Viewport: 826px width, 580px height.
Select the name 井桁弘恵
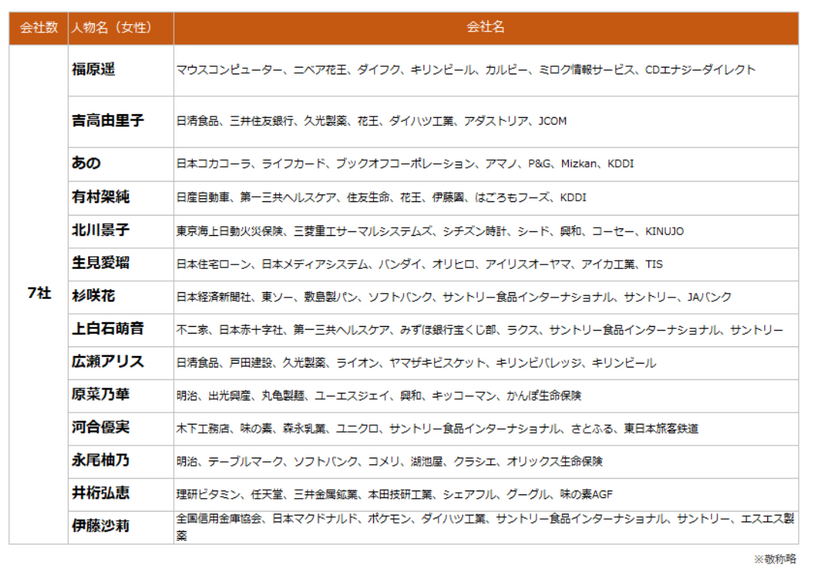click(101, 493)
